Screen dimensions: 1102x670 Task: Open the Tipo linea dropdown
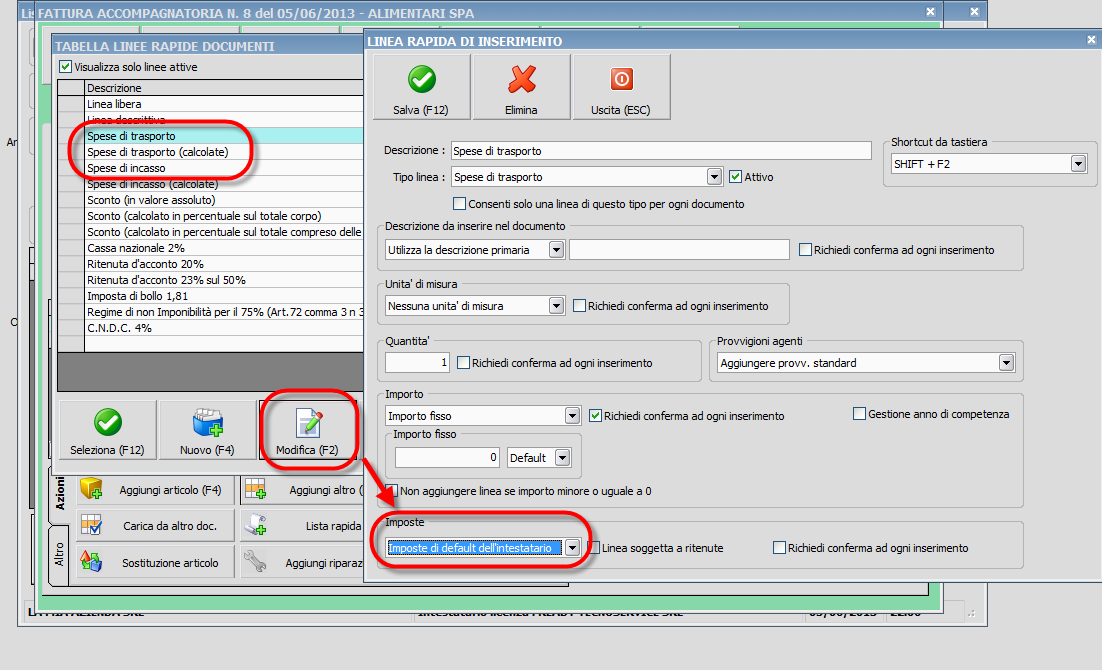(714, 176)
